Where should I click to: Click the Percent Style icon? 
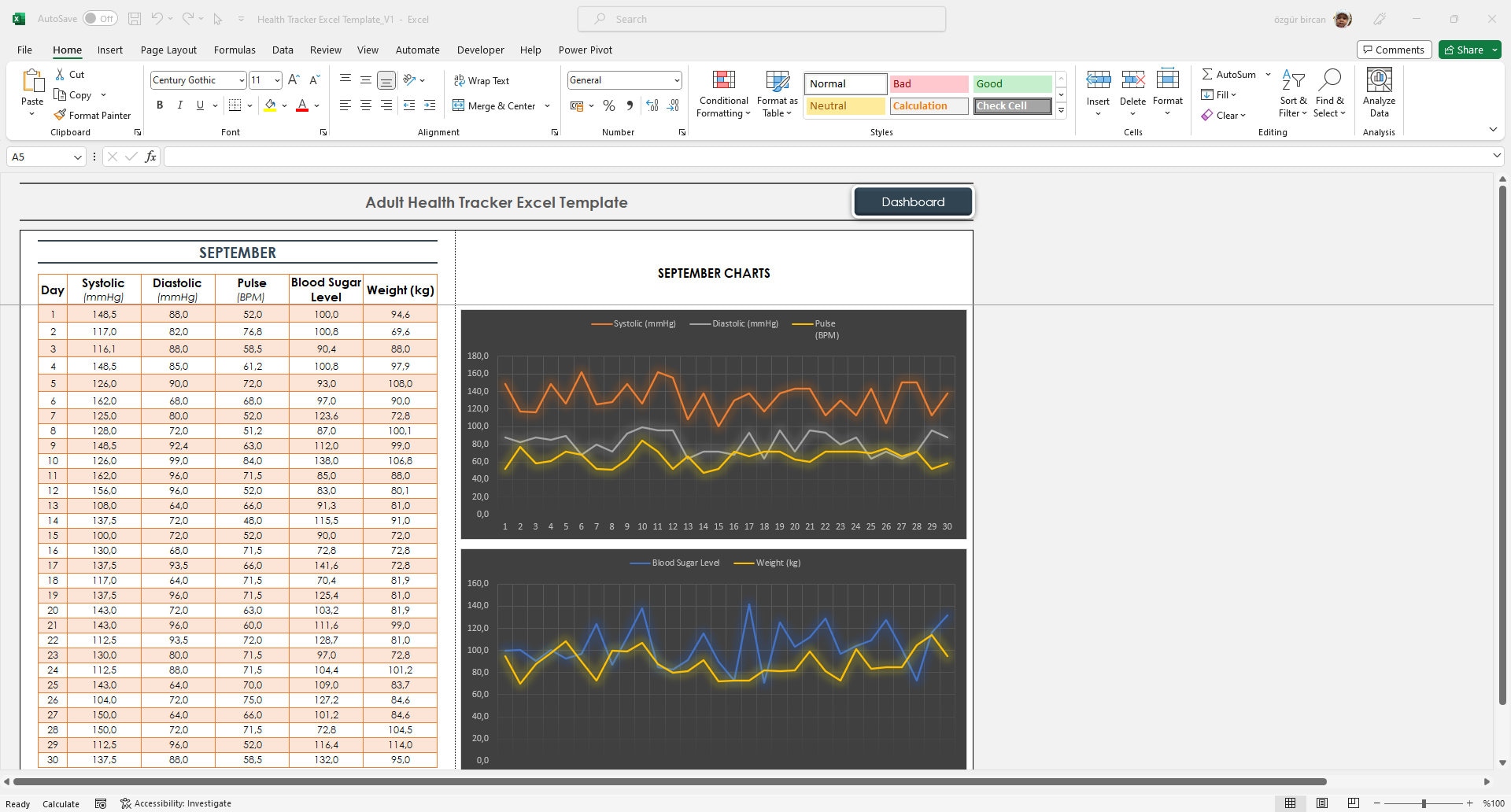pyautogui.click(x=608, y=105)
